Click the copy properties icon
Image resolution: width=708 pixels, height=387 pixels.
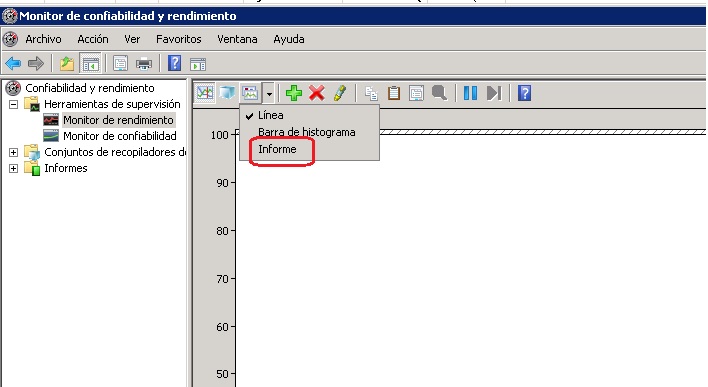coord(371,93)
